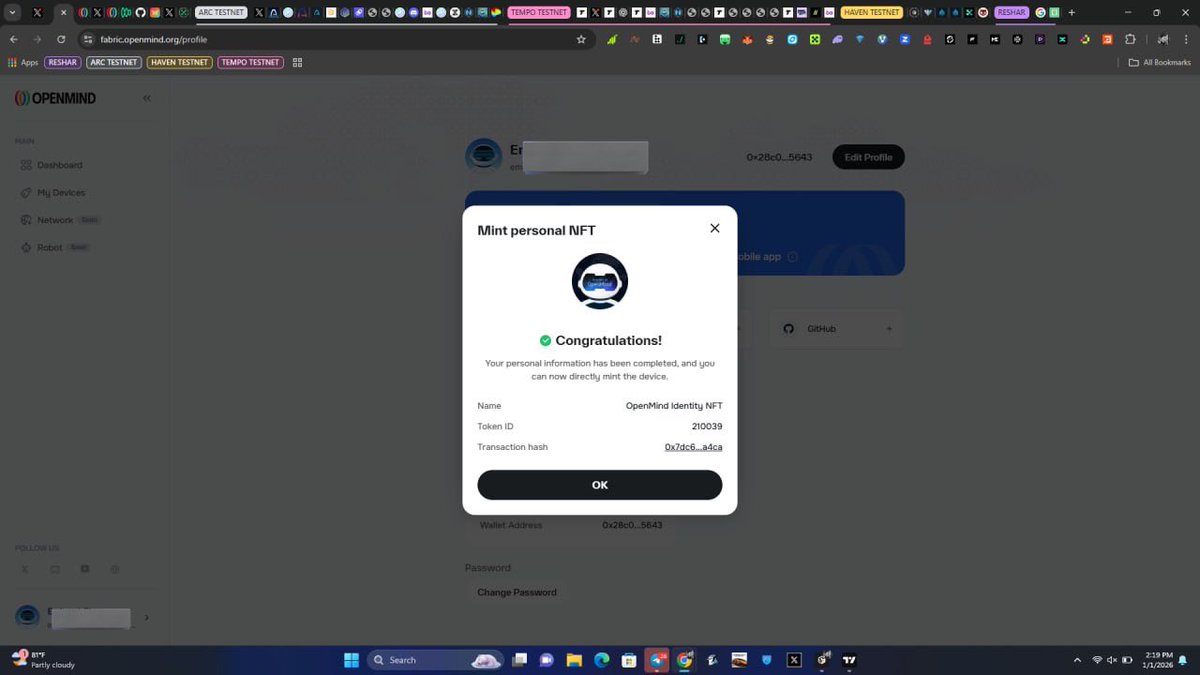1200x675 pixels.
Task: Click the NFT avatar image in the dialog
Action: tap(600, 281)
